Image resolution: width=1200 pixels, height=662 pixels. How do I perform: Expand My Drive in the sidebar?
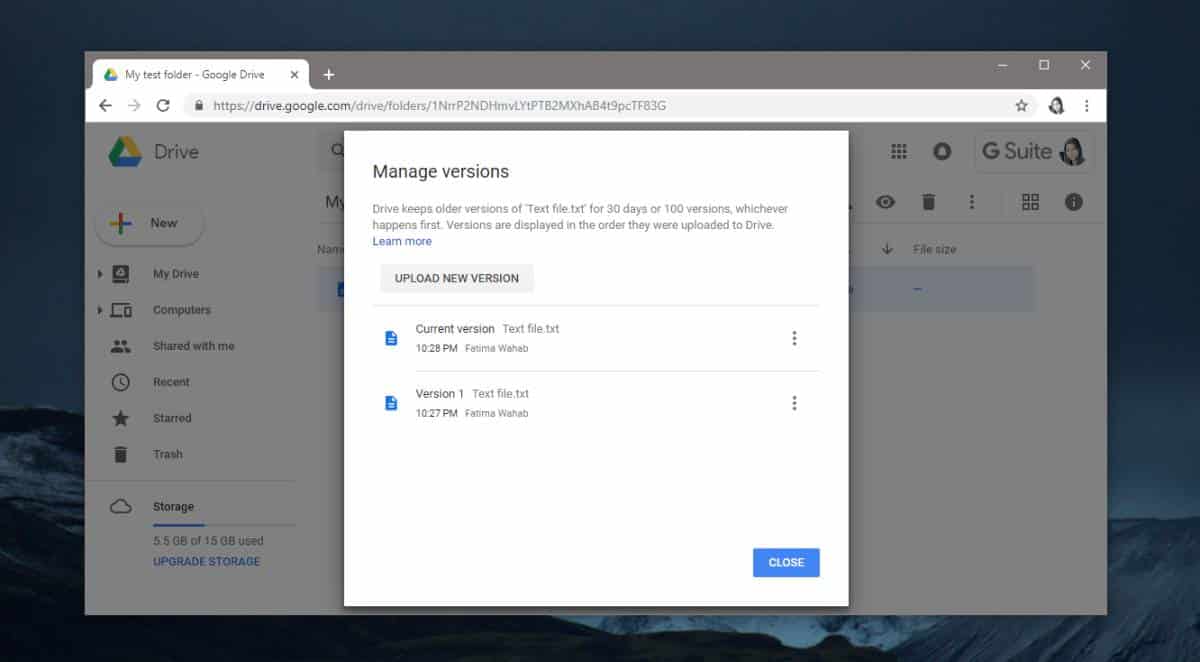click(x=100, y=273)
